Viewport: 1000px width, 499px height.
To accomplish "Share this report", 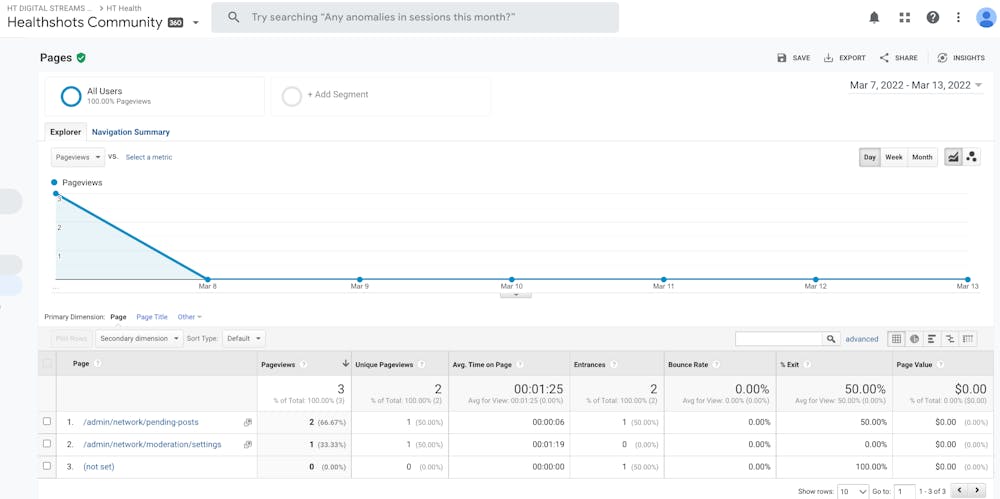I will (898, 58).
